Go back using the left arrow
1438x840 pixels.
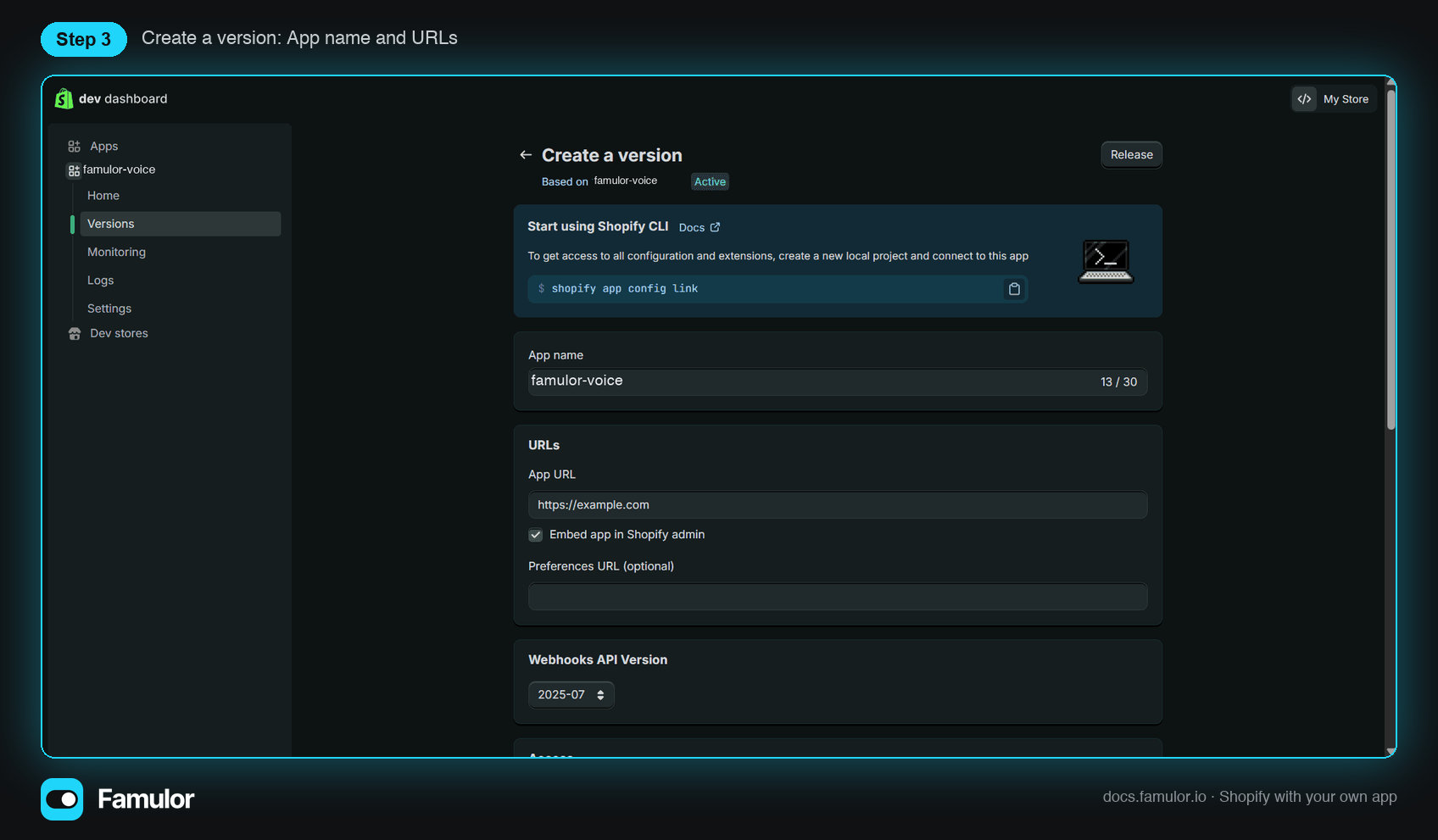(526, 155)
